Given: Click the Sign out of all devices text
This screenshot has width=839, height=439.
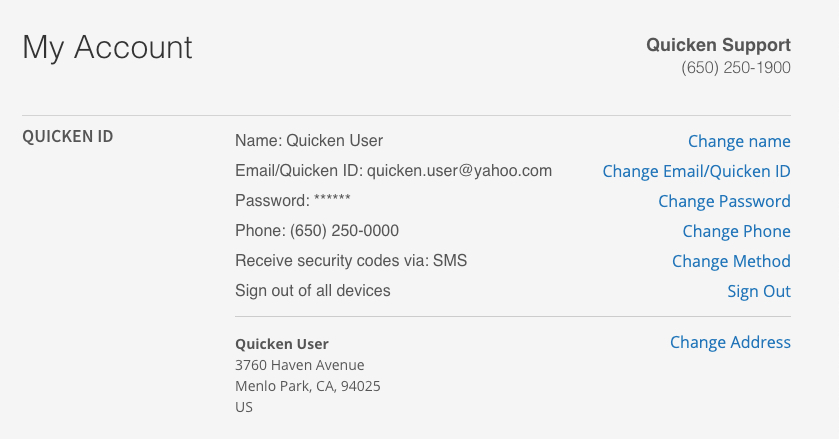Looking at the screenshot, I should coord(313,291).
